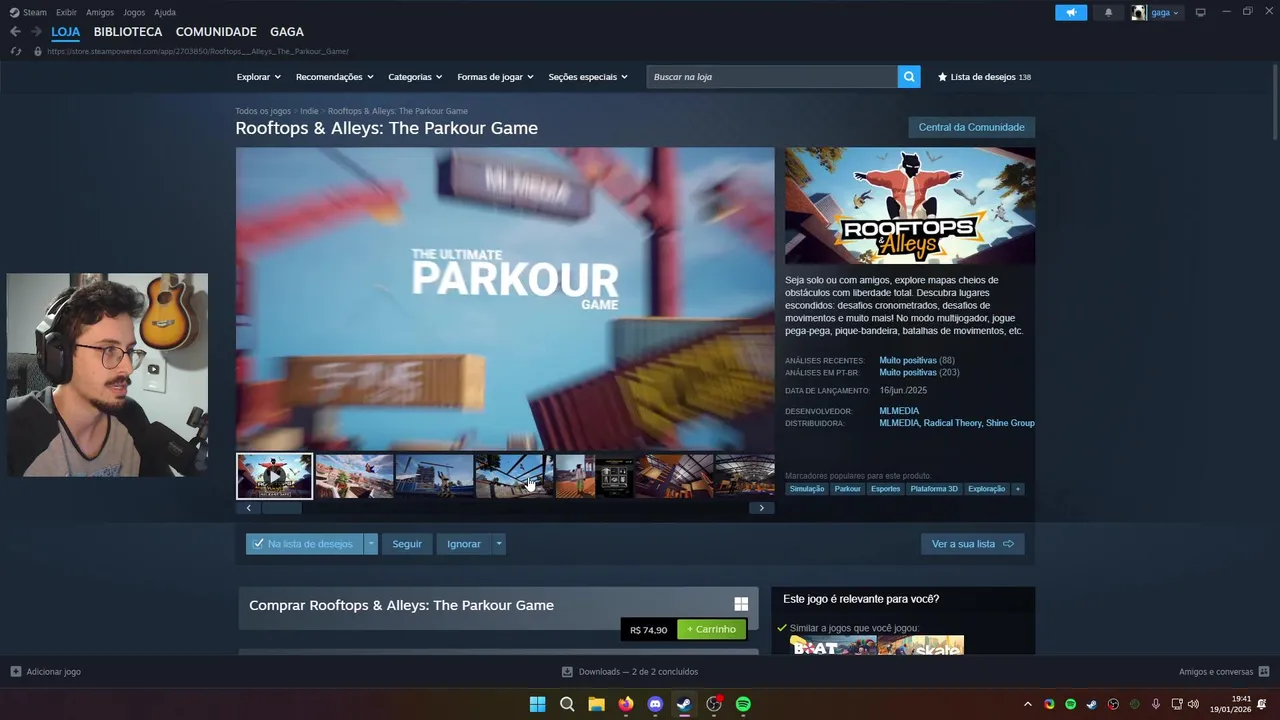Open Lista de desejos wishlist link
Screen dimensions: 1280x720
pos(984,77)
